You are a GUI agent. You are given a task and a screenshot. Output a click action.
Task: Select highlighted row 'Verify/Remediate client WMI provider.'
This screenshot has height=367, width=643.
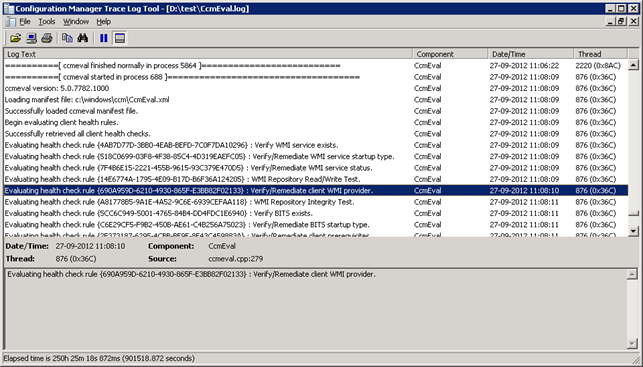click(316, 191)
